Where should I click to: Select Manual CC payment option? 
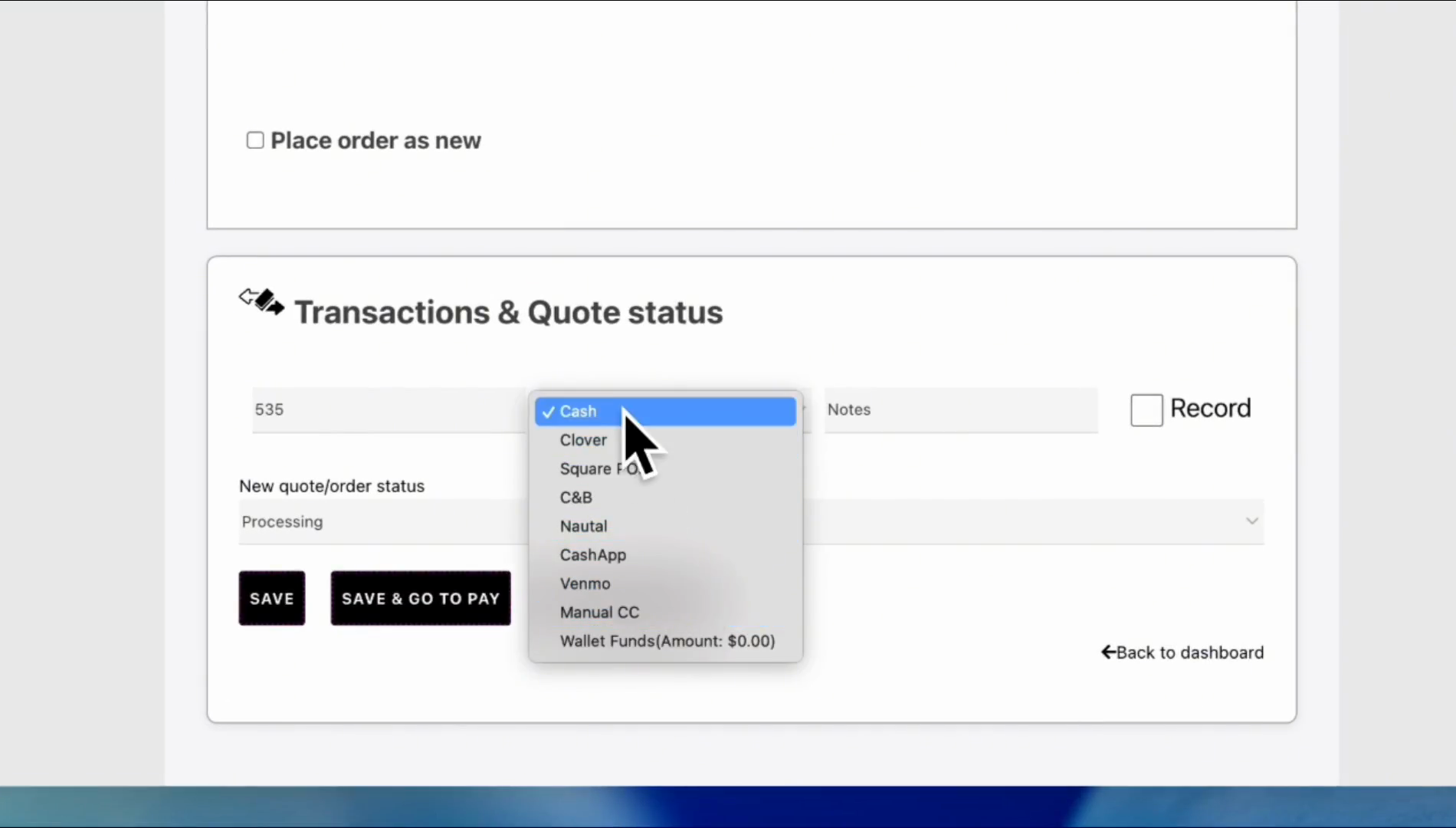[x=598, y=613]
